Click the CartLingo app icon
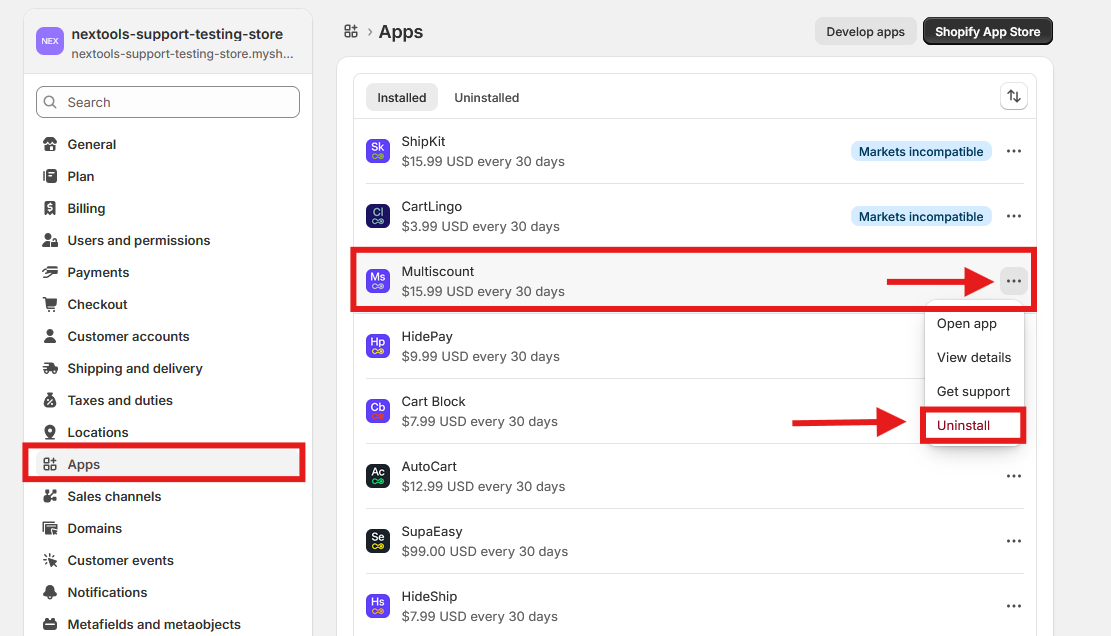 pyautogui.click(x=378, y=216)
